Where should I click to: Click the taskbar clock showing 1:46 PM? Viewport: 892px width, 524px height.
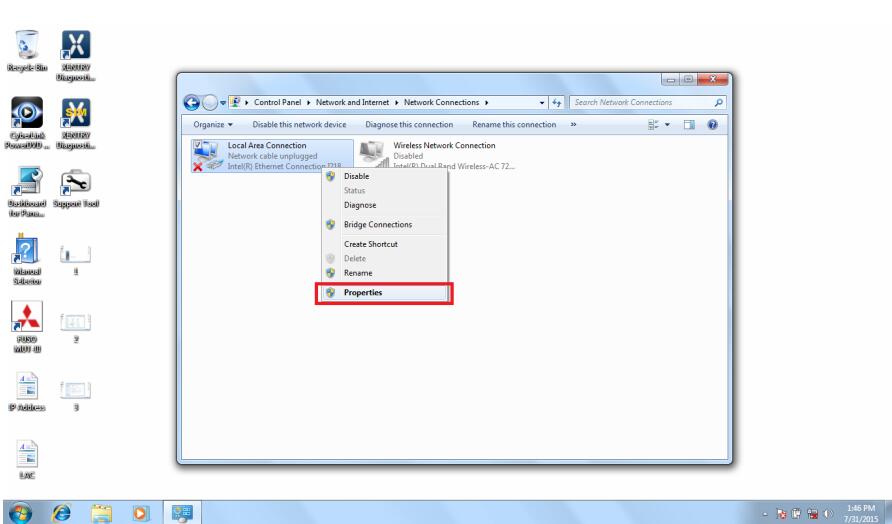[x=861, y=513]
